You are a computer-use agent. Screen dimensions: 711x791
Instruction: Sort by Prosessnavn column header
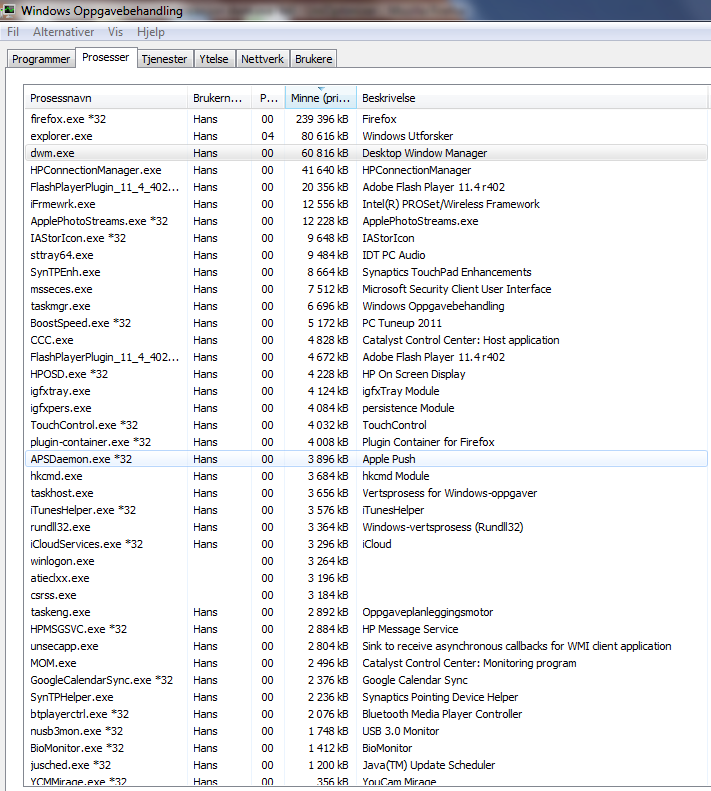(105, 98)
